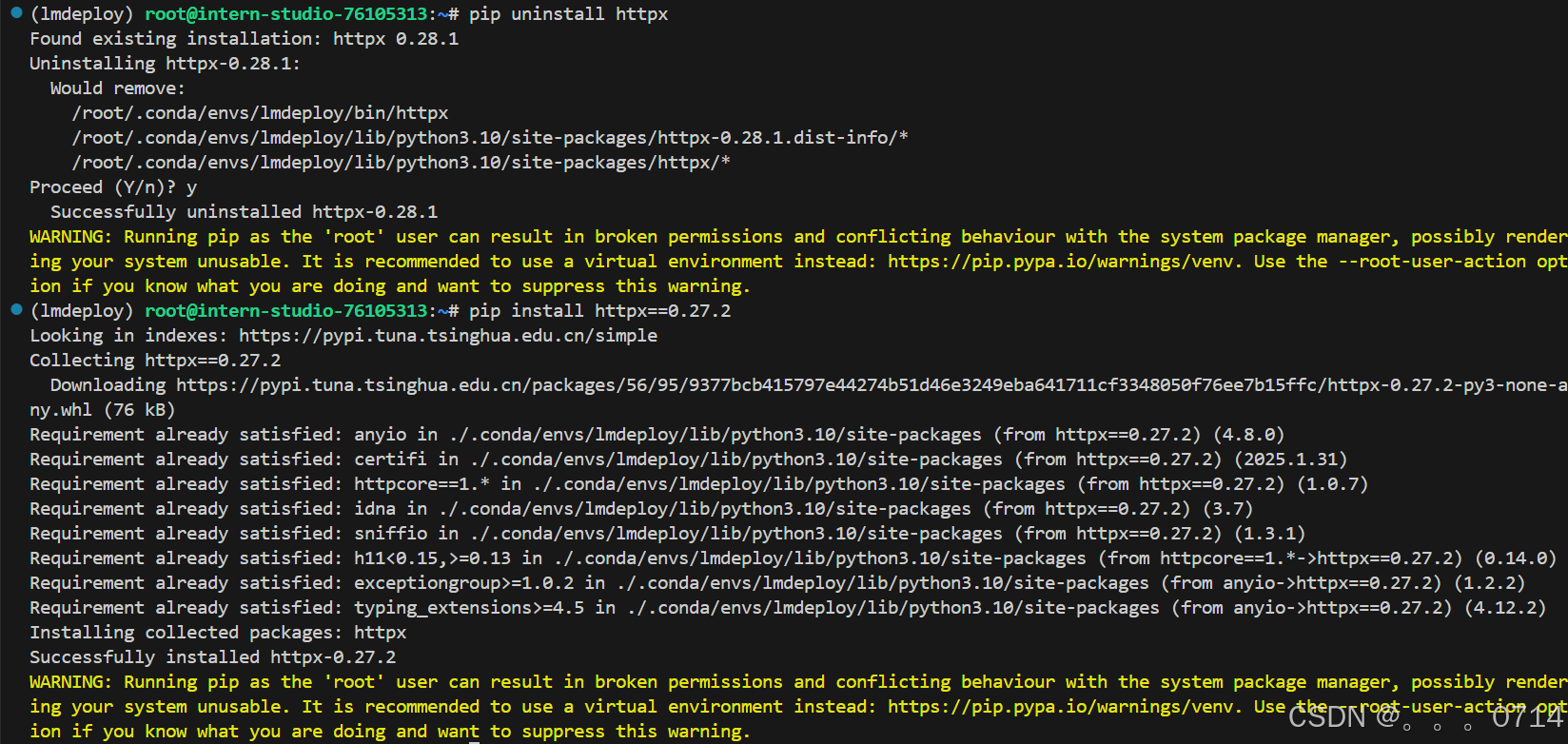This screenshot has height=744, width=1568.
Task: Click the blue dot beside 'pip uninstall httpx'
Action: coord(16,13)
